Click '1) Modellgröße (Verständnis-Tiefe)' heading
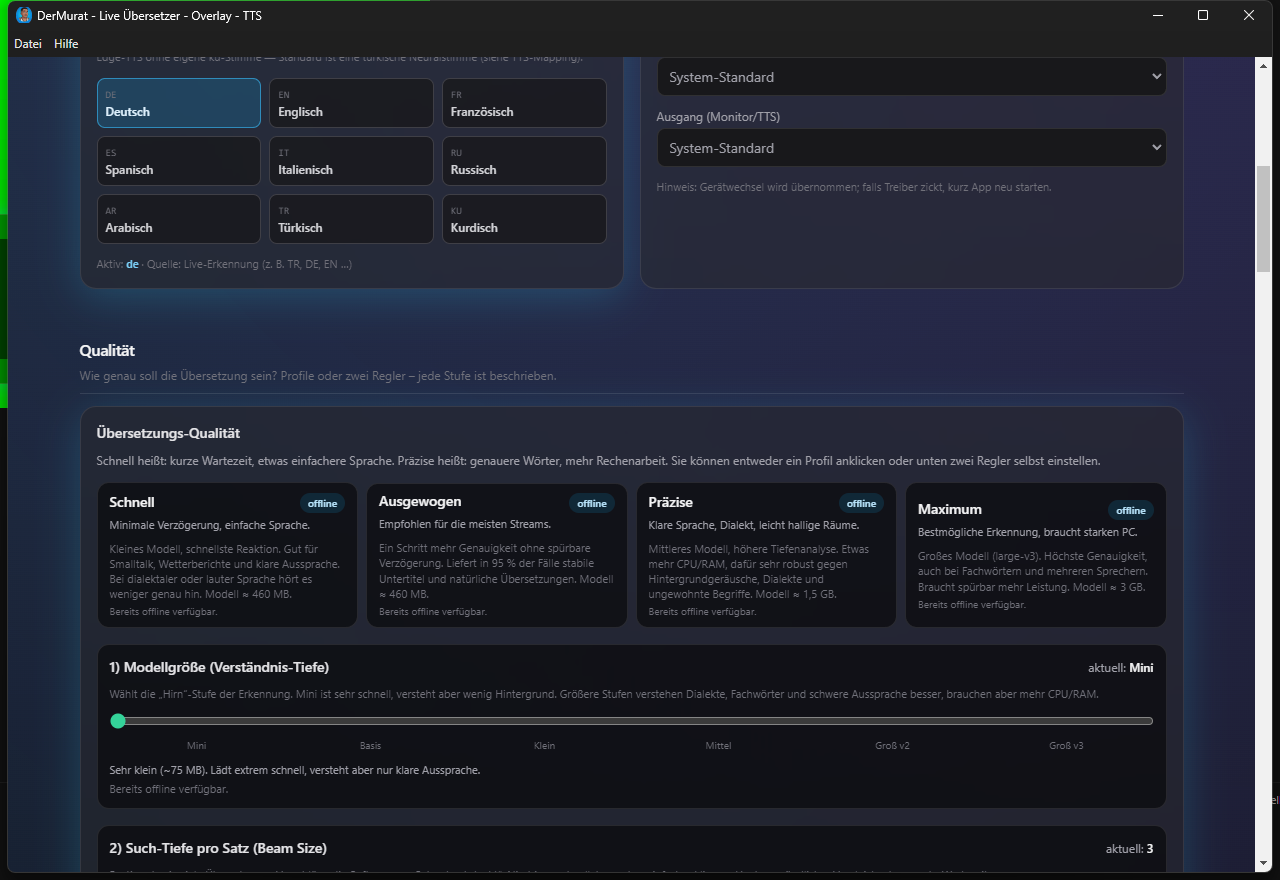Screen dimensions: 1280x880 point(219,667)
